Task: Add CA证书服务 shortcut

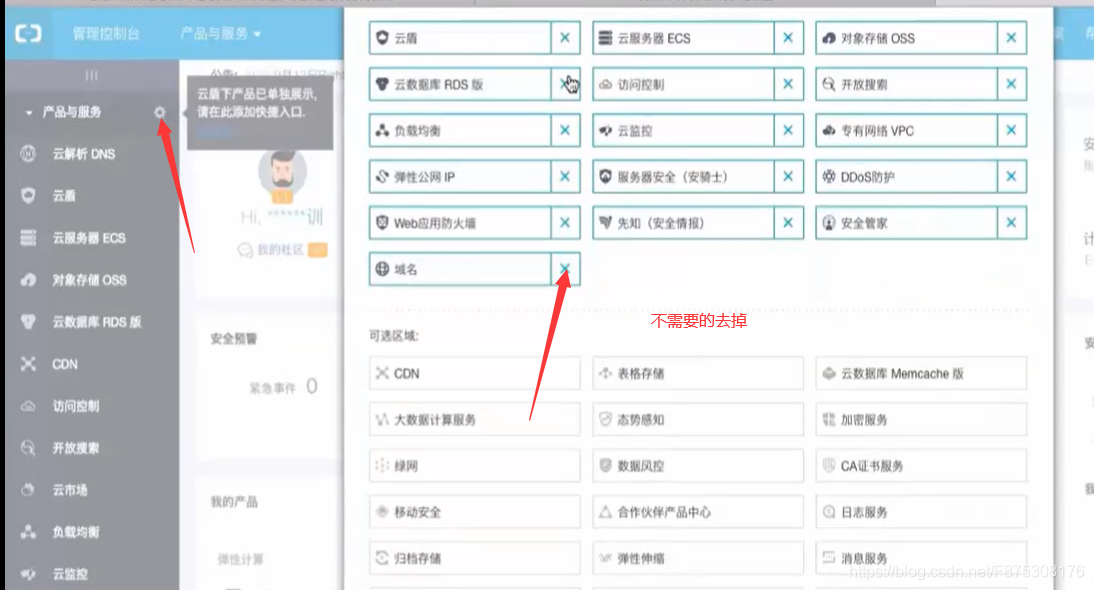Action: 921,465
